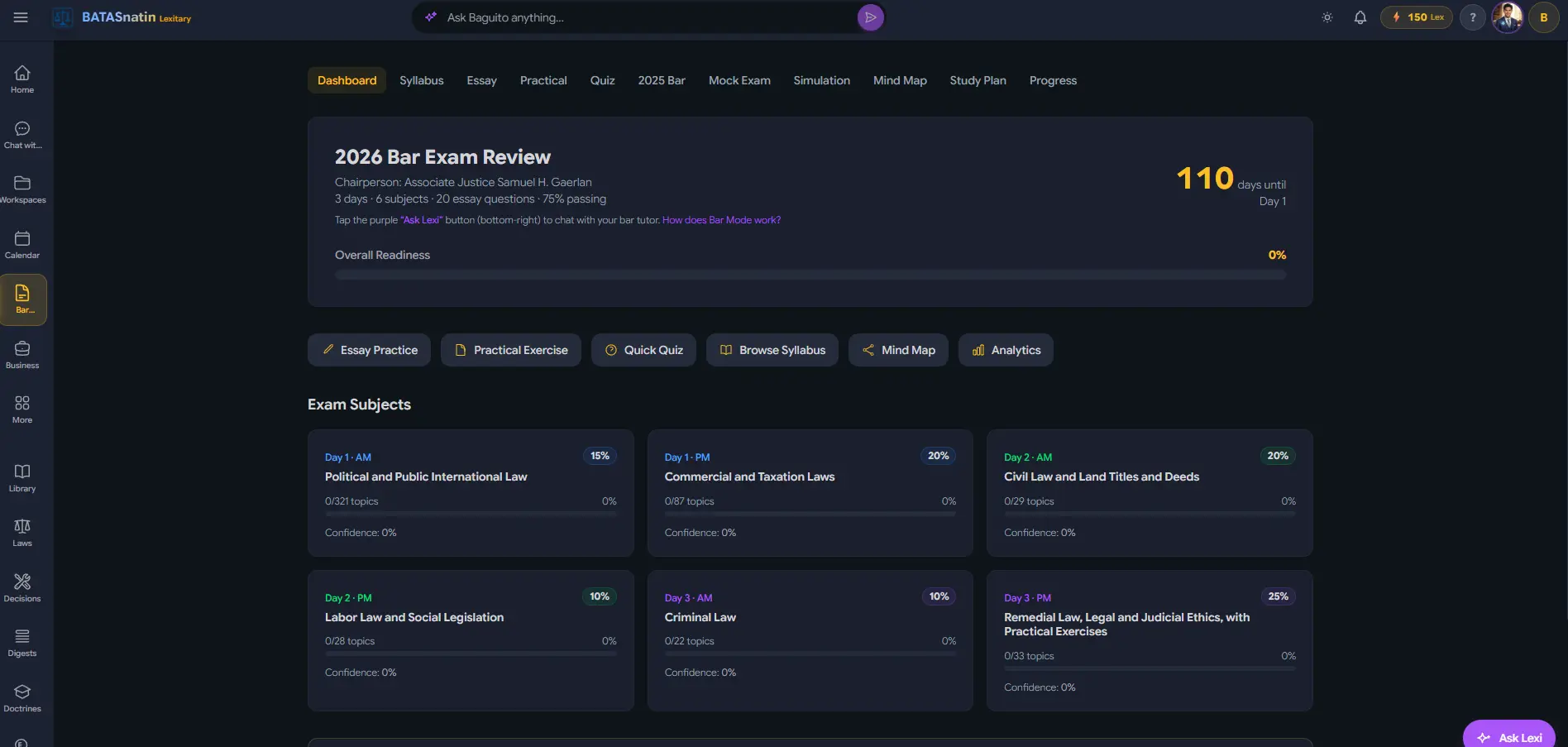Open Digests in sidebar
Screen dimensions: 1568x747
(22, 643)
